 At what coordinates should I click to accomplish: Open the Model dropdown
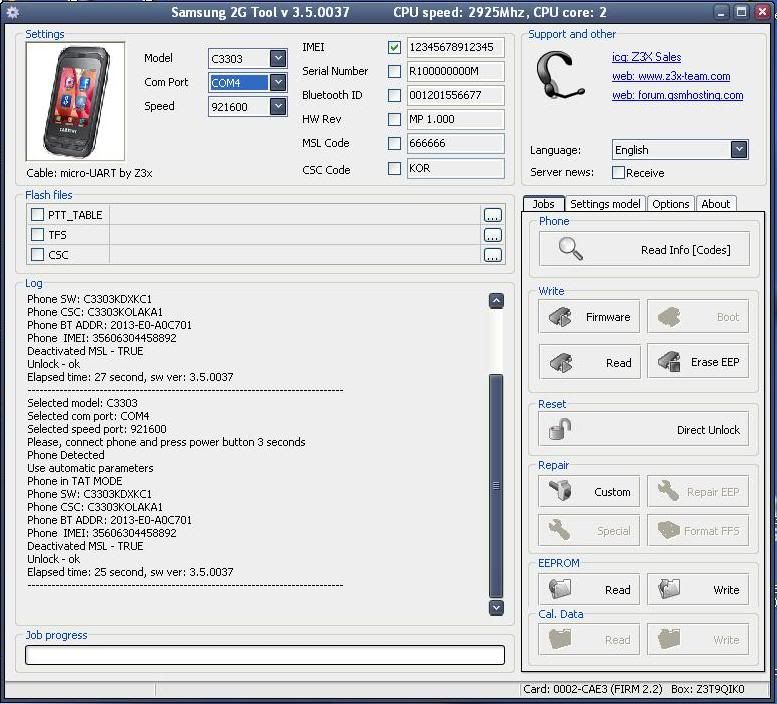pos(278,58)
